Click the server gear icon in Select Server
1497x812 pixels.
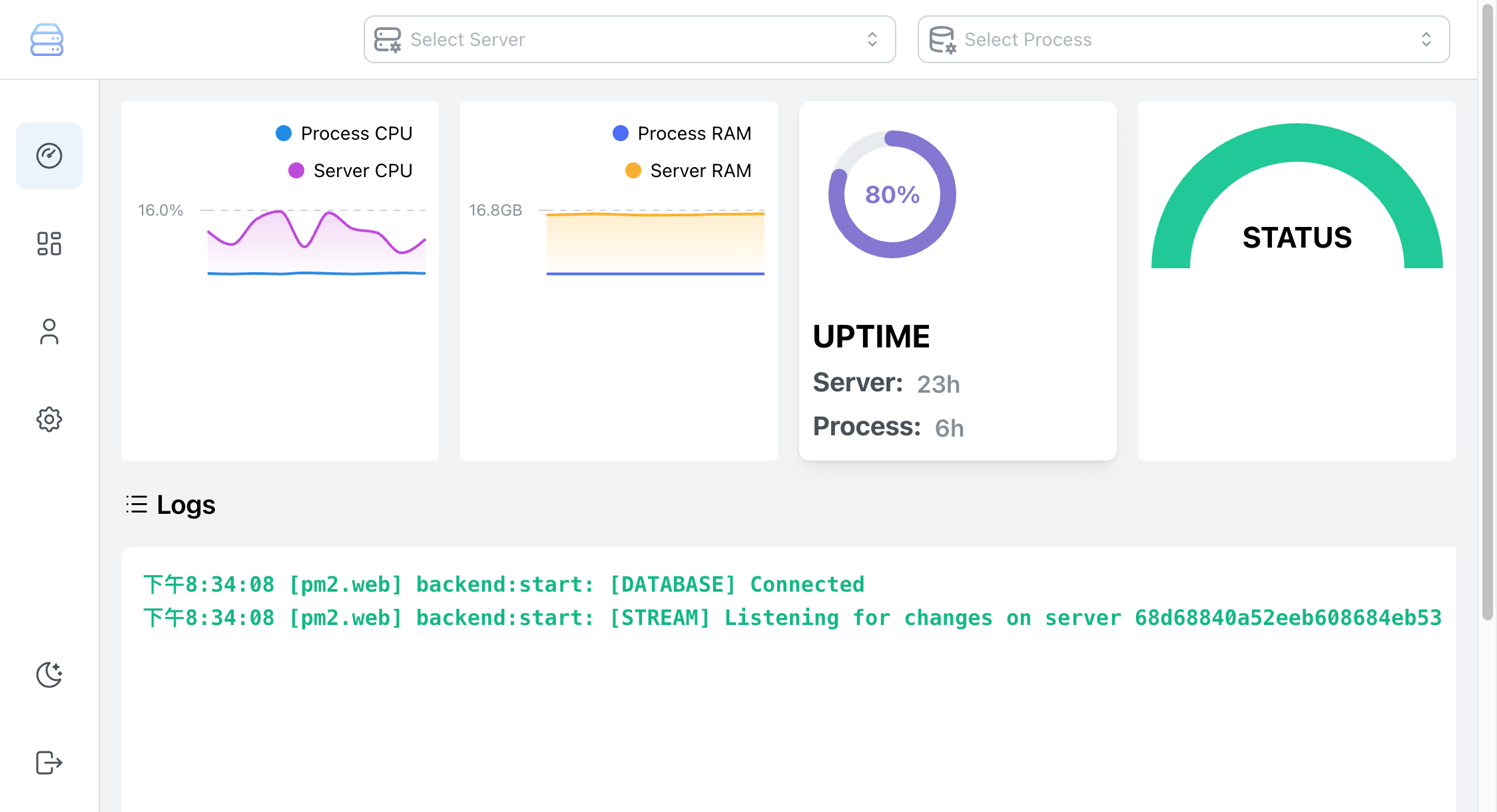pyautogui.click(x=388, y=39)
